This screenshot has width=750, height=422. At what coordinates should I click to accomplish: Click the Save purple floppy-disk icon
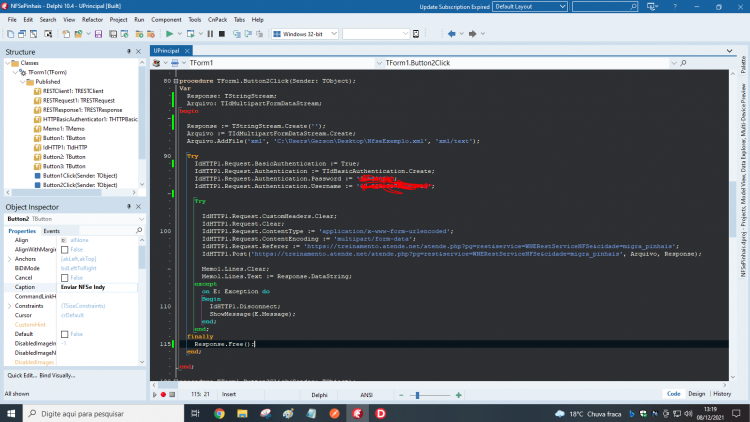(99, 34)
